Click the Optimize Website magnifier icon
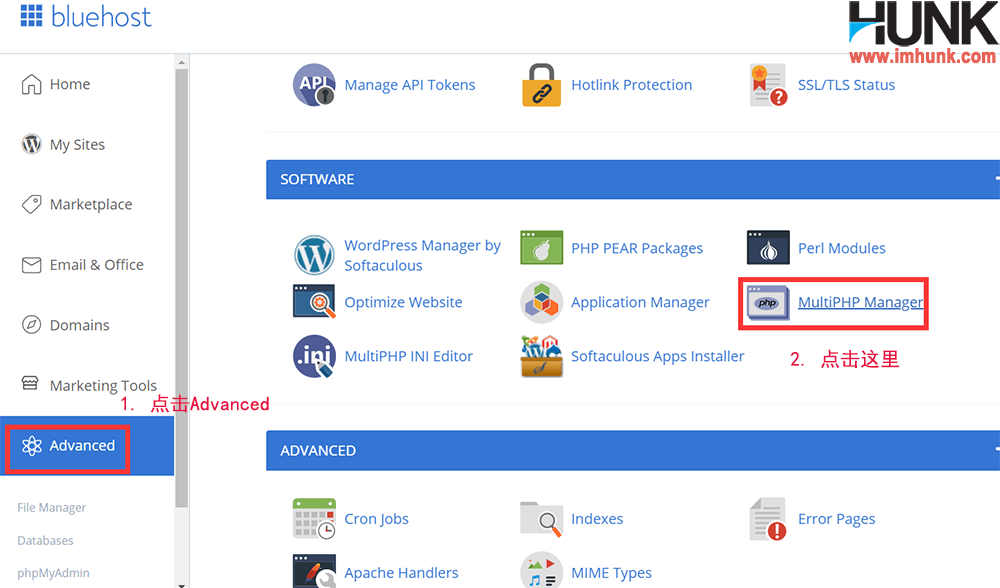 point(314,302)
